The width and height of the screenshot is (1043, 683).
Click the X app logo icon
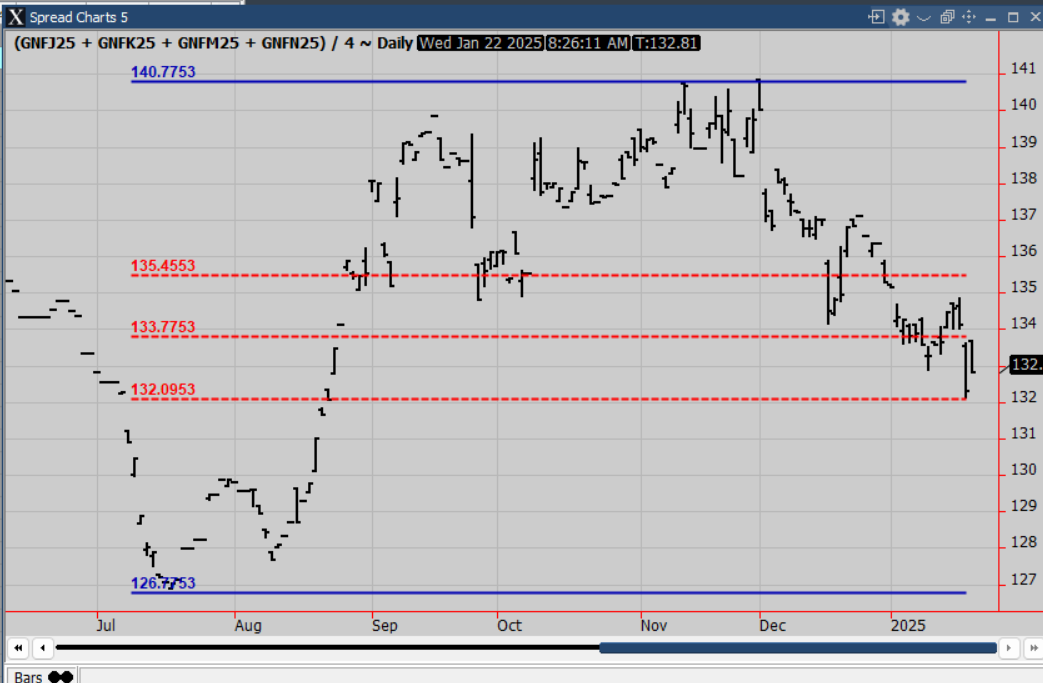(x=15, y=17)
